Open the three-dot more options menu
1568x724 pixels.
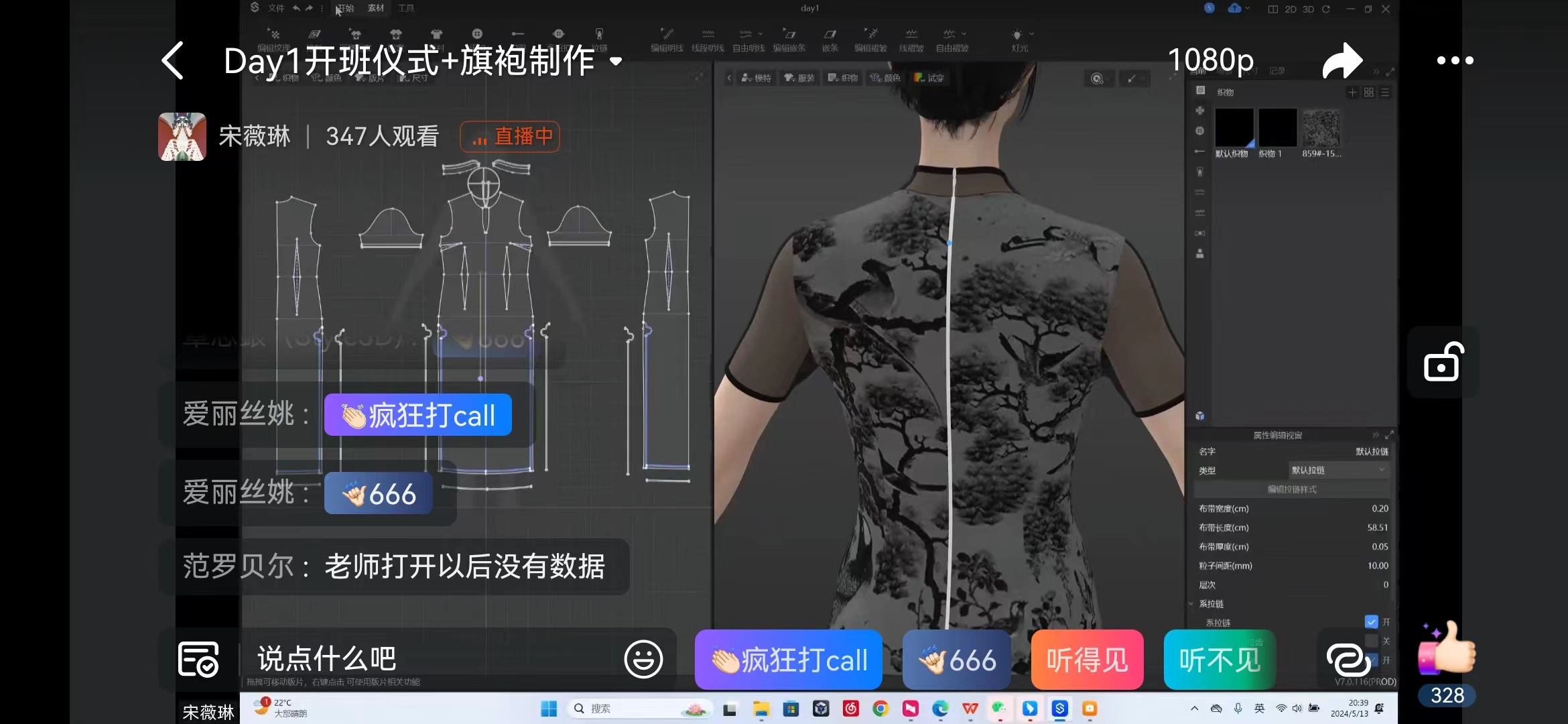pos(1455,60)
